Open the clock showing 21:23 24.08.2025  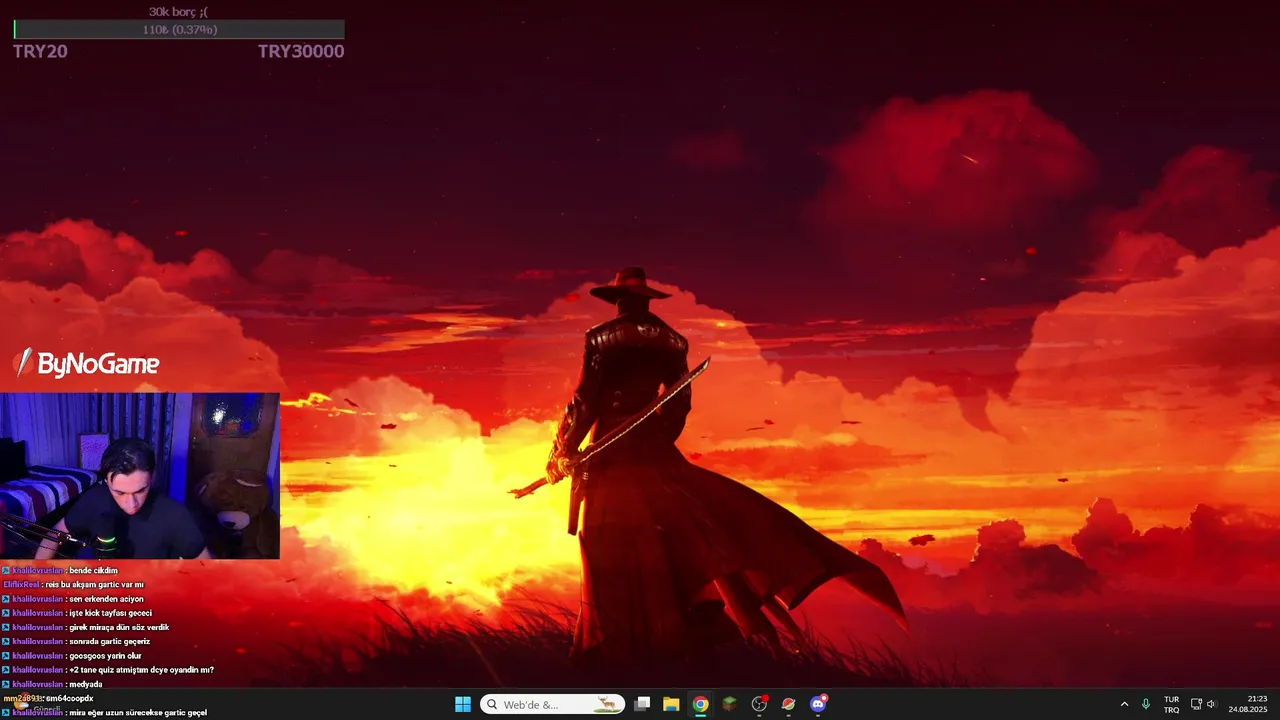click(x=1250, y=704)
